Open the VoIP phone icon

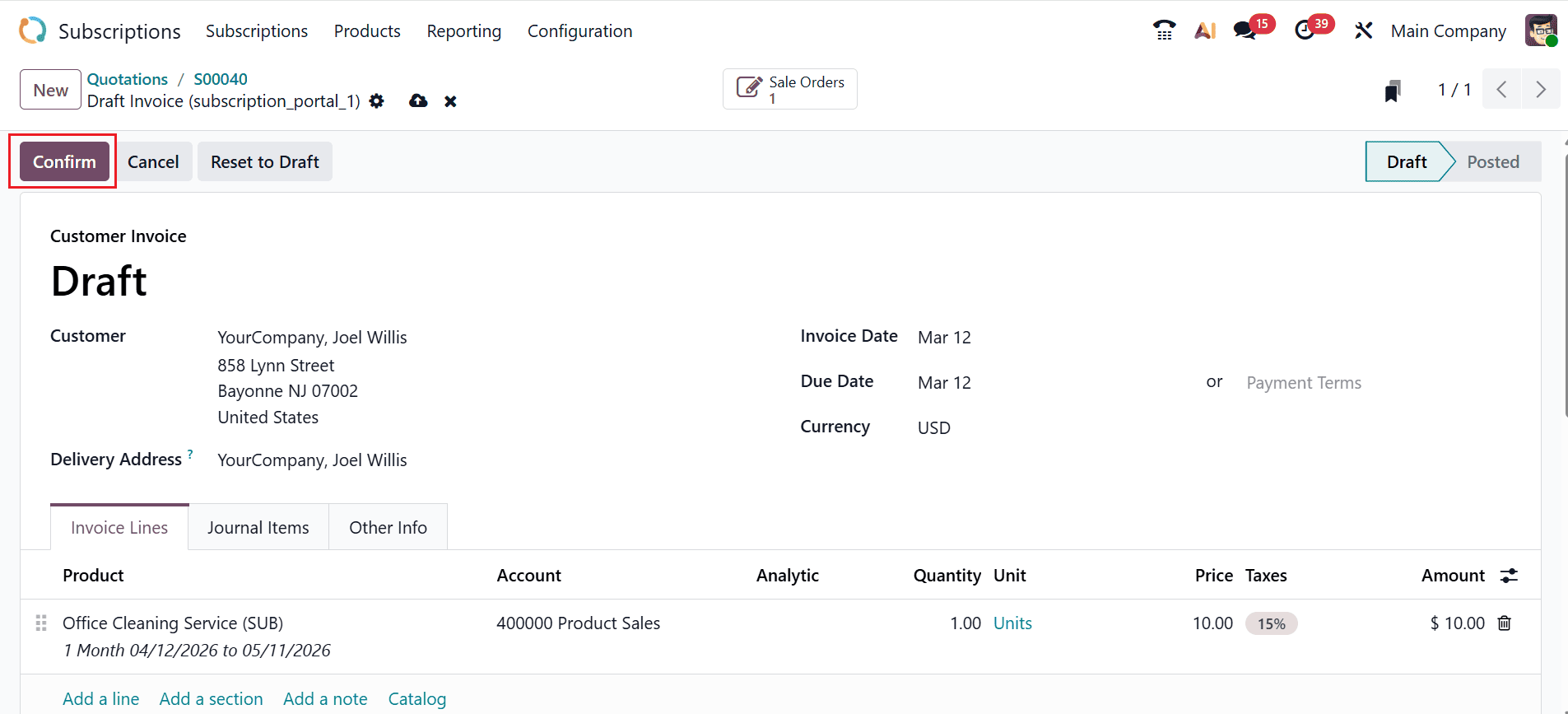1164,30
